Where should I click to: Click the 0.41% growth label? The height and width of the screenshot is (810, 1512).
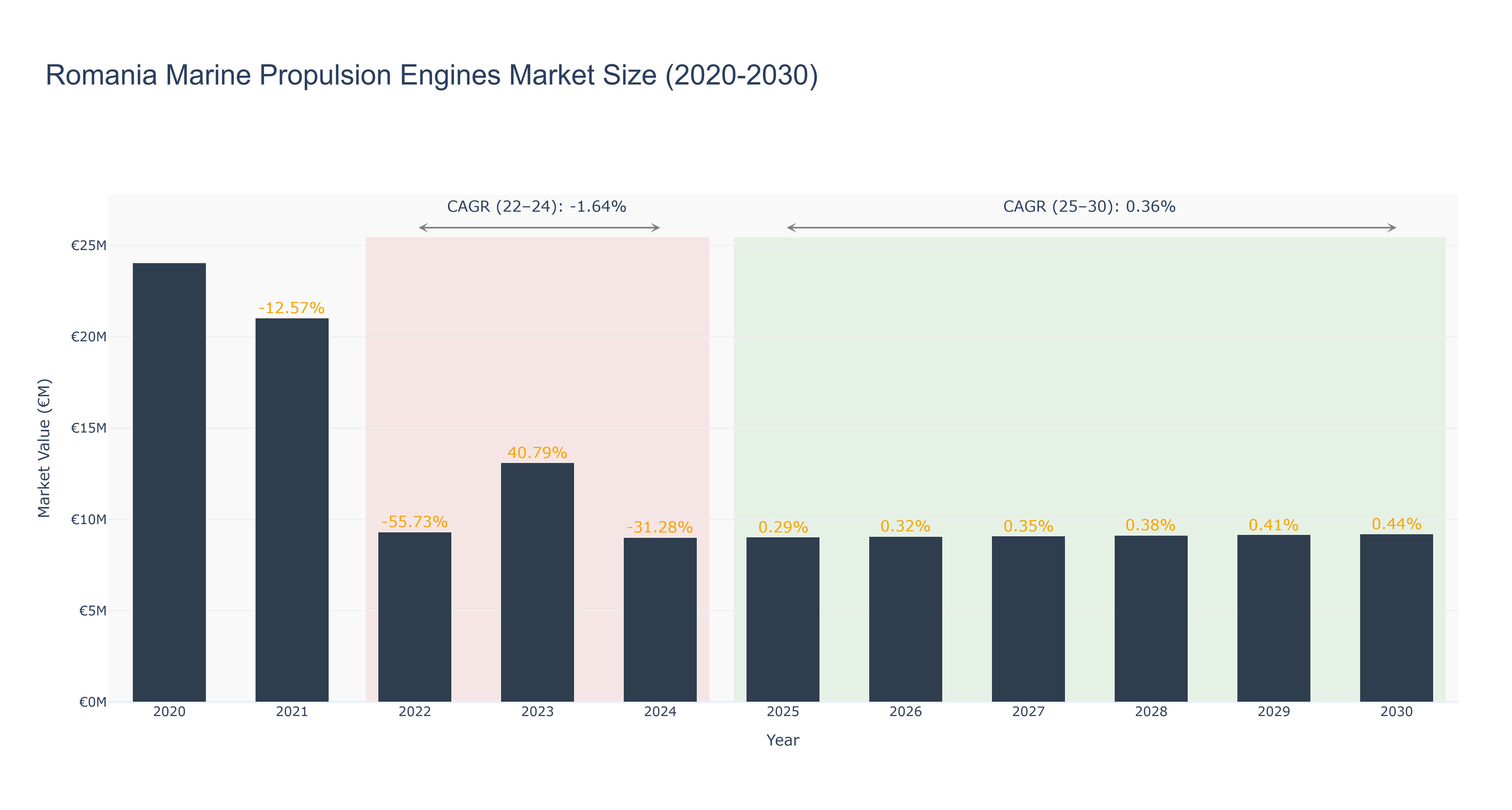(1273, 525)
